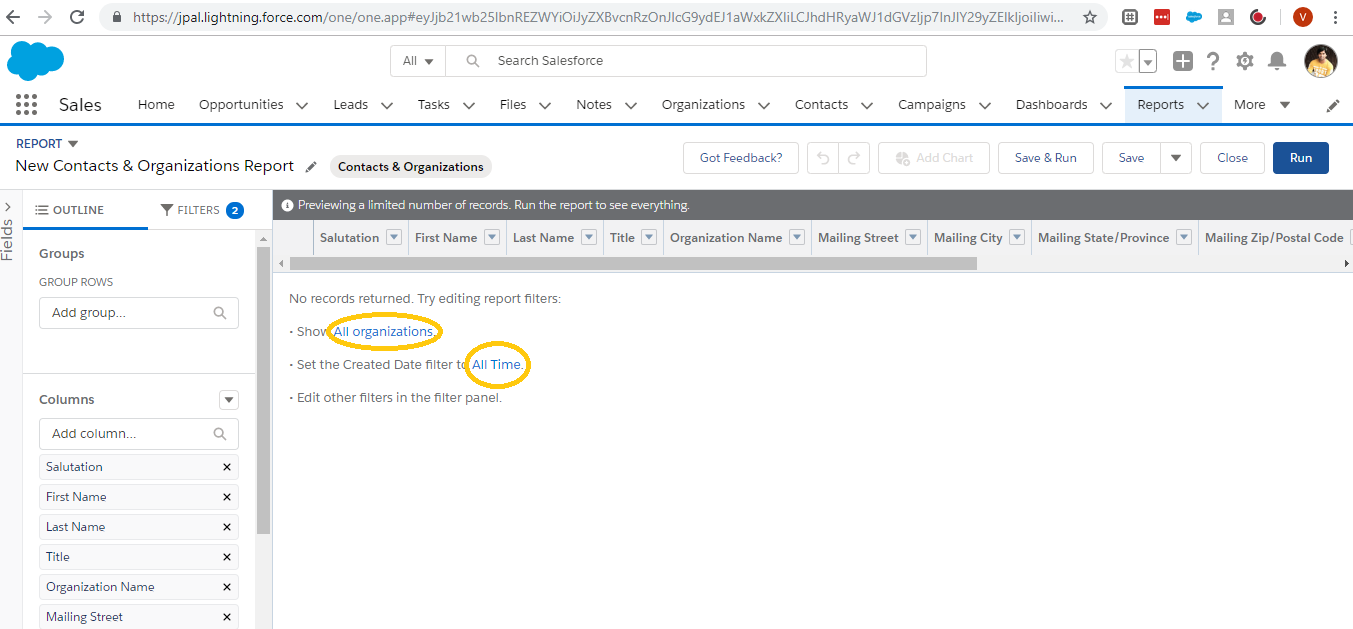The image size is (1353, 629).
Task: Open the Tasks tab dropdown chevron
Action: pos(468,105)
